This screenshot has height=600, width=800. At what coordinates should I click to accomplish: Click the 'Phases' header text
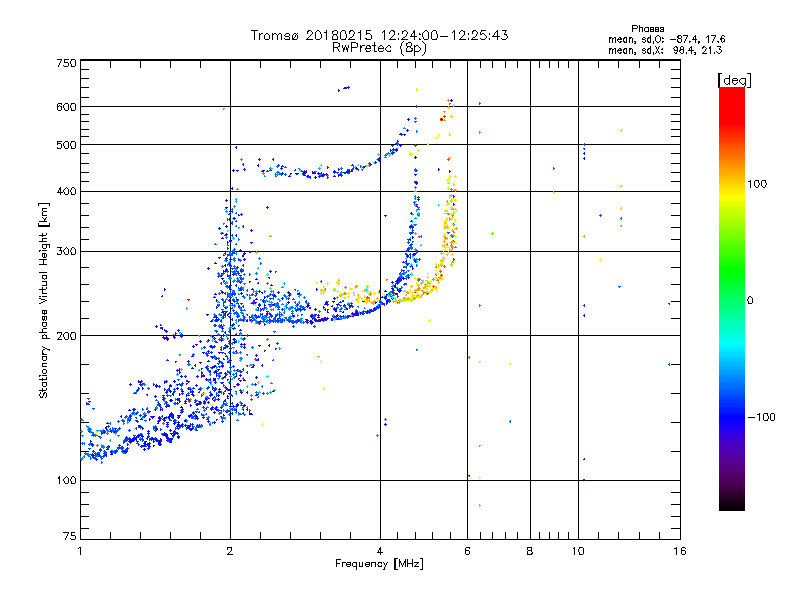(x=647, y=29)
